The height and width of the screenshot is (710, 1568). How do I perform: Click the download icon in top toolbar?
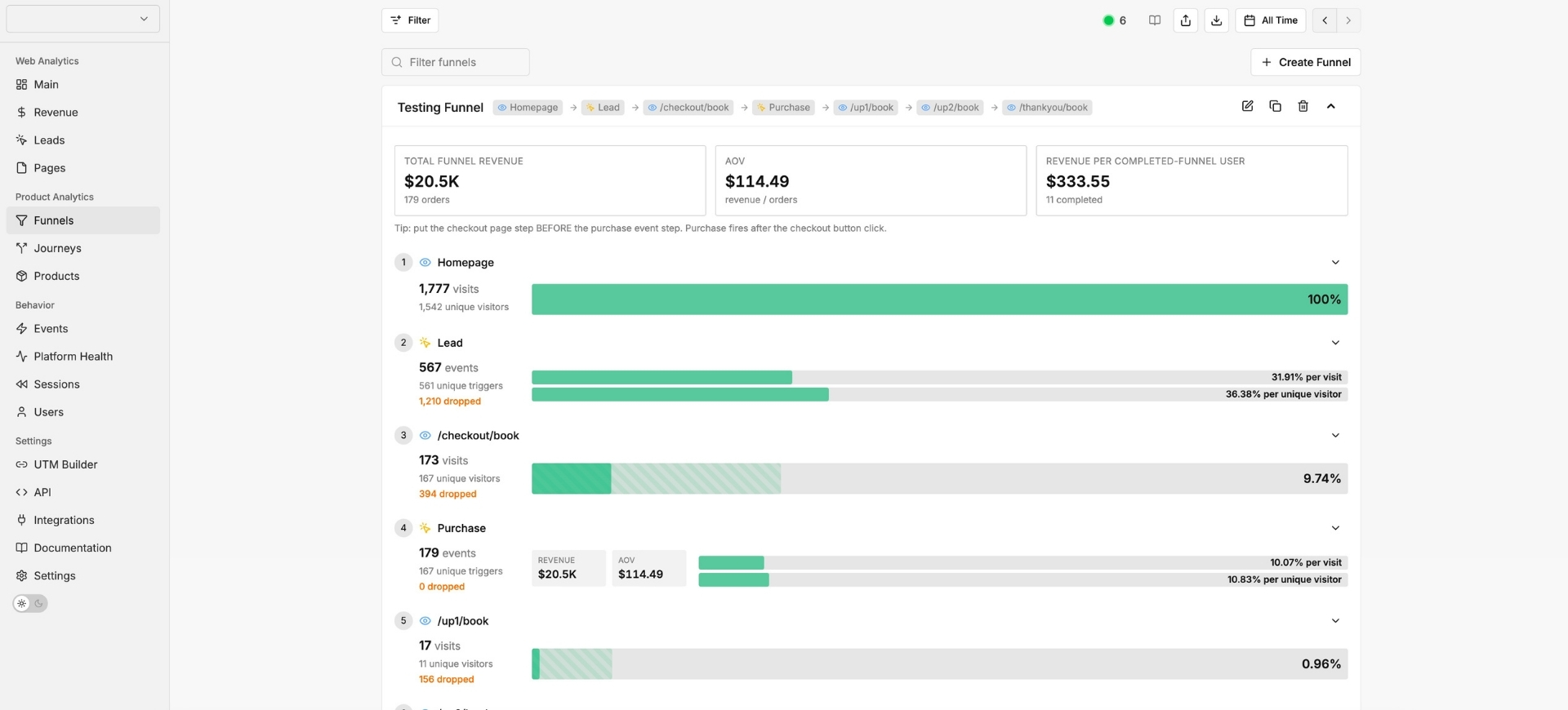[1216, 20]
